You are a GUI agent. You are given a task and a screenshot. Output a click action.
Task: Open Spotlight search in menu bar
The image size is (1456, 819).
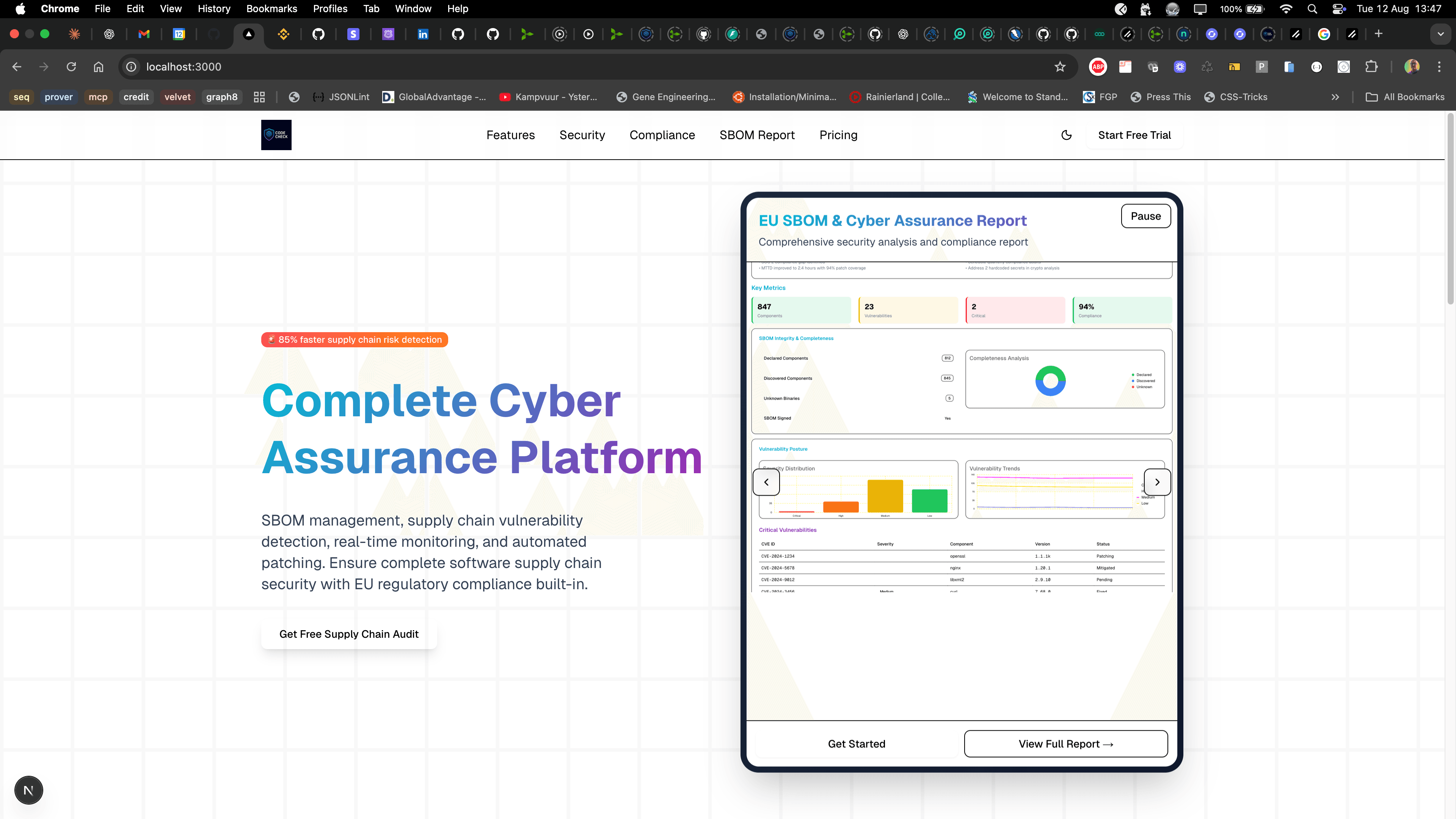[x=1312, y=8]
